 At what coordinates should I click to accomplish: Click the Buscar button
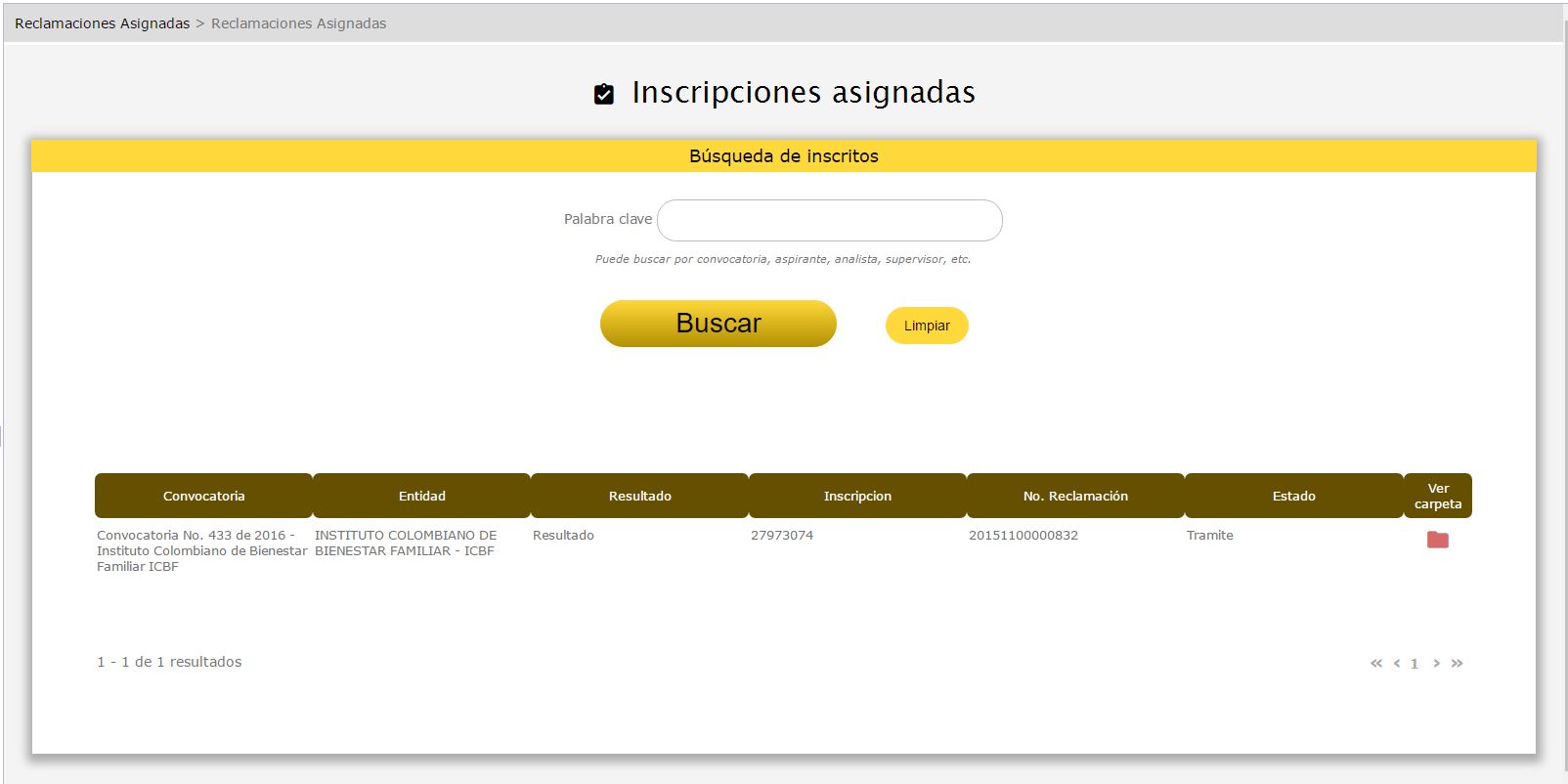click(x=718, y=324)
